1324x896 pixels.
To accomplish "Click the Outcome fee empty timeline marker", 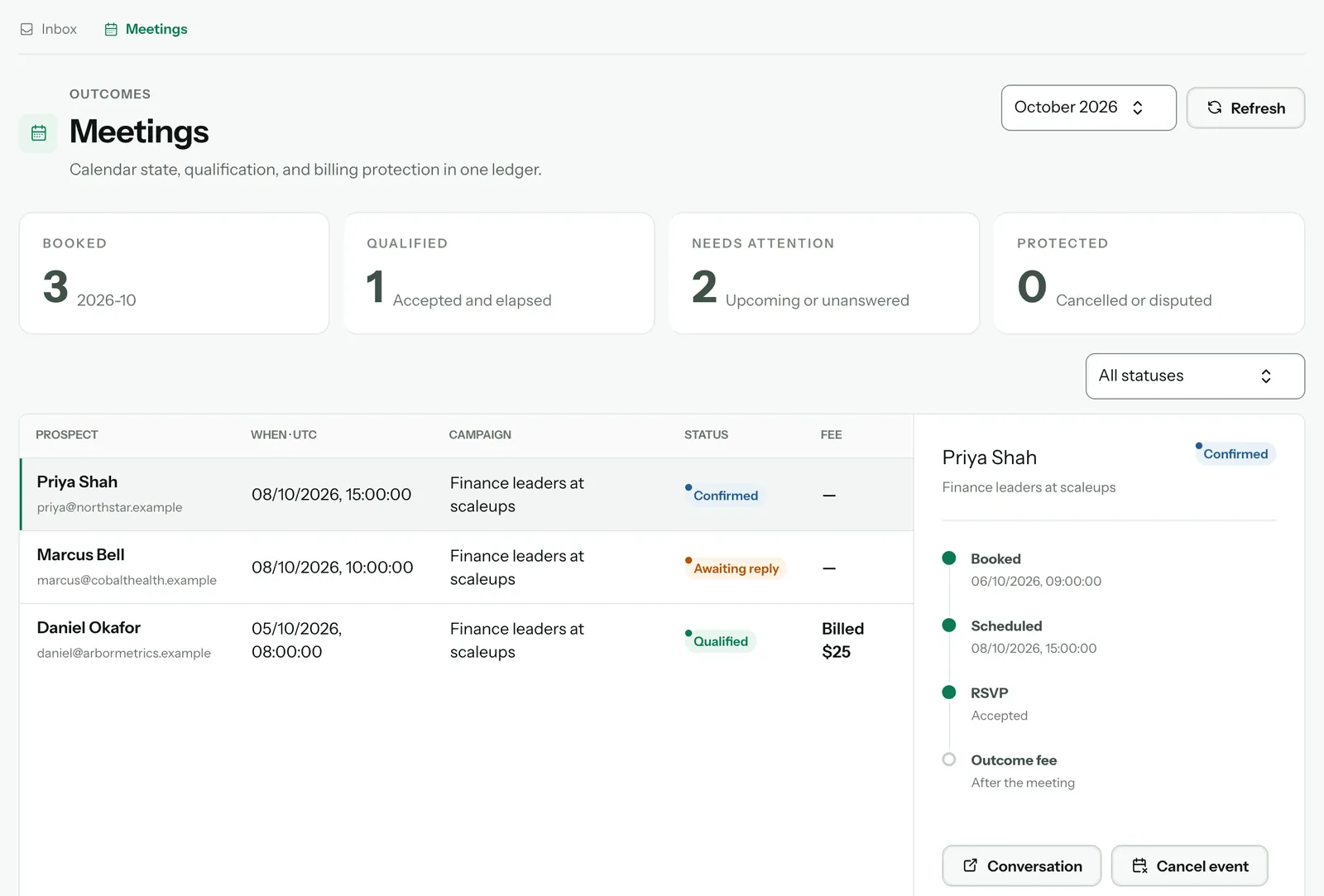I will tap(949, 759).
